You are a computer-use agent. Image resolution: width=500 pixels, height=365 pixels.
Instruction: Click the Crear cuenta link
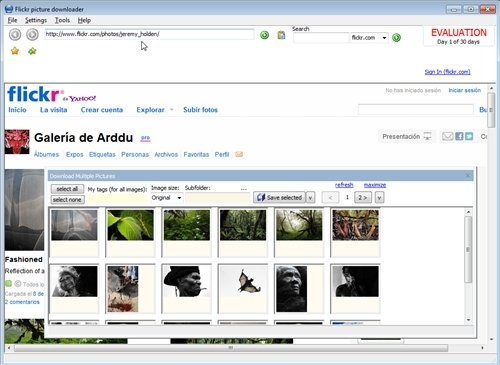click(x=102, y=110)
